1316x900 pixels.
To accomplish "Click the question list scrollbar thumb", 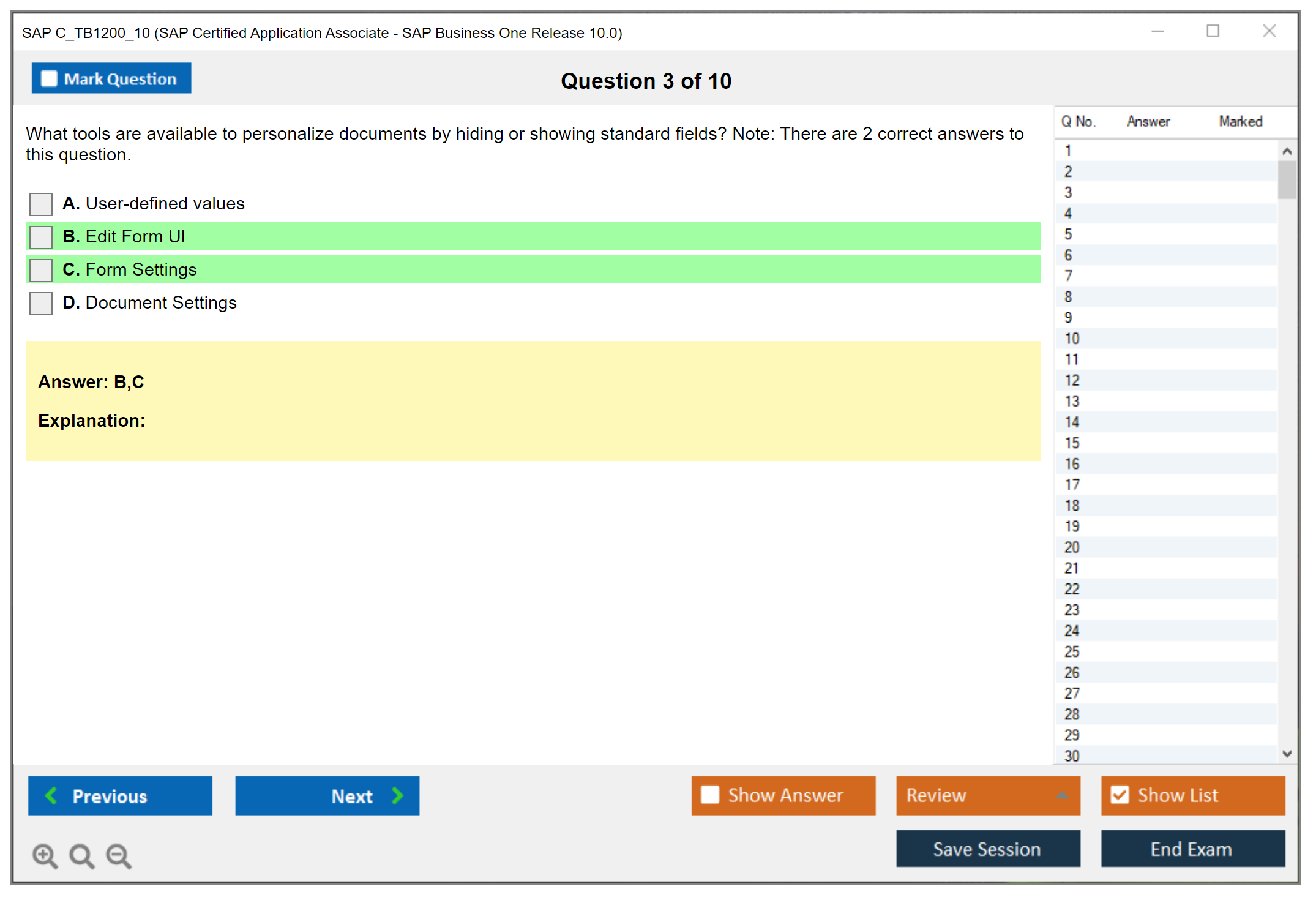I will pyautogui.click(x=1287, y=179).
